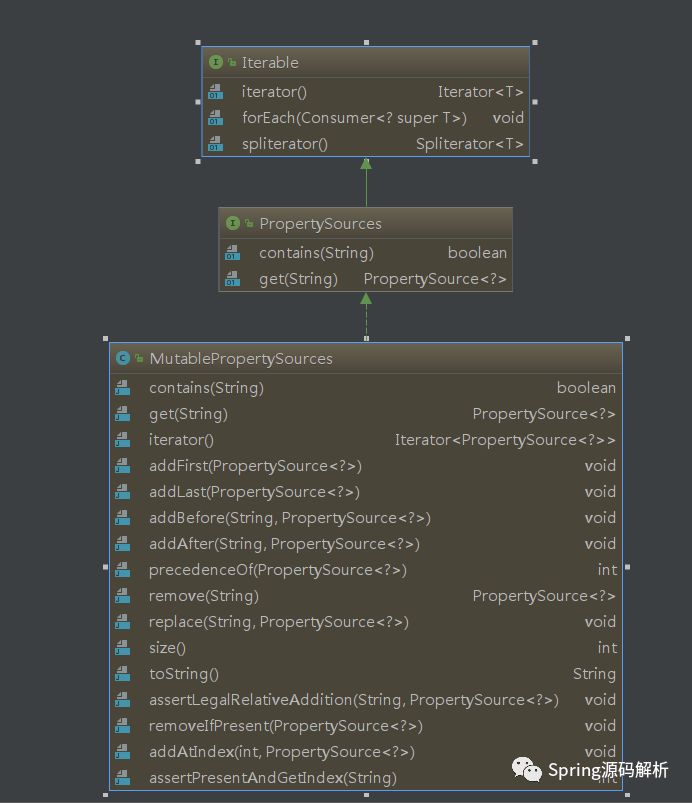
Task: Select precedenceOf(PropertySource<?>) method
Action: pos(278,570)
